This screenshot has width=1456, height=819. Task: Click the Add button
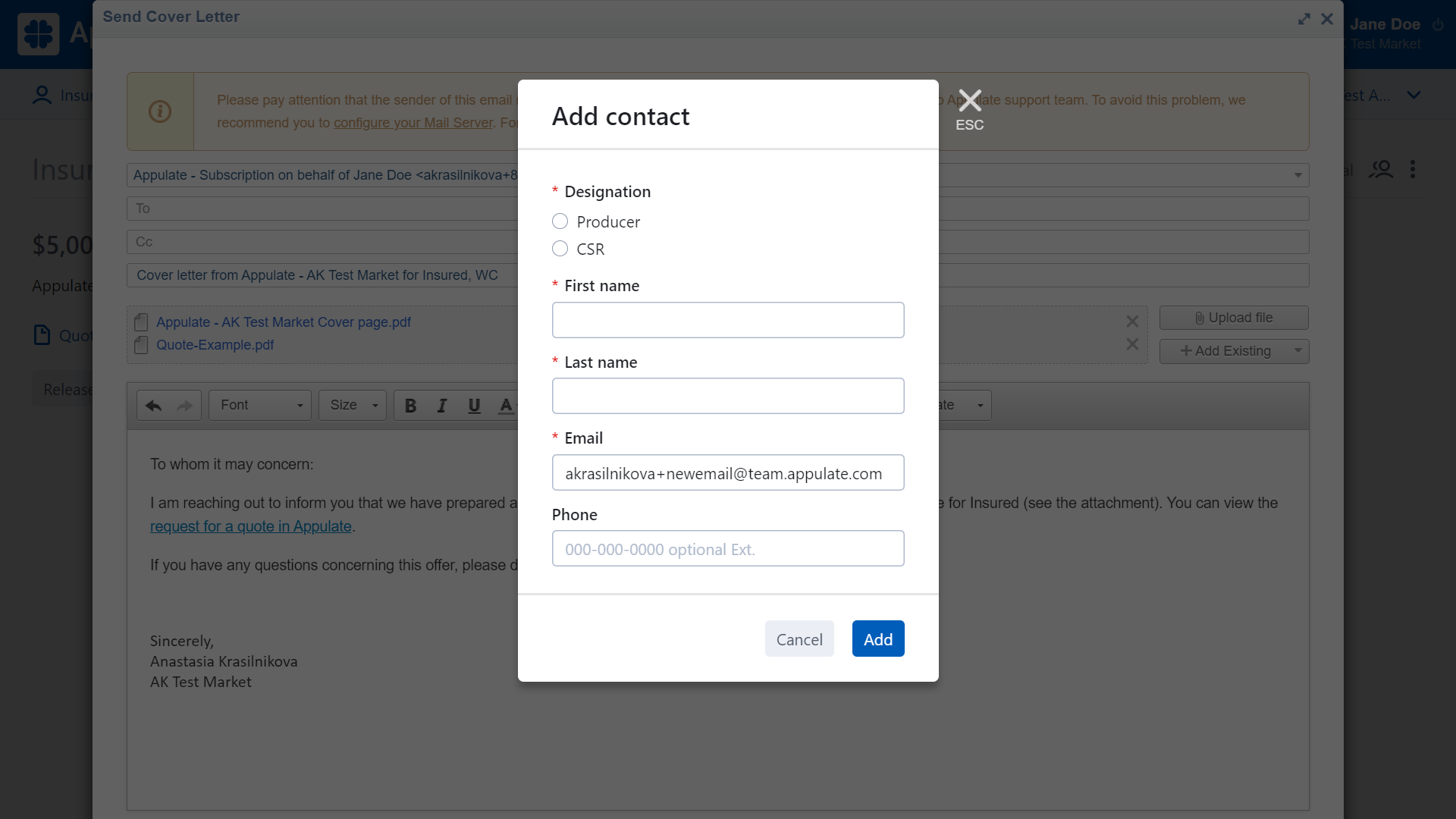click(878, 639)
